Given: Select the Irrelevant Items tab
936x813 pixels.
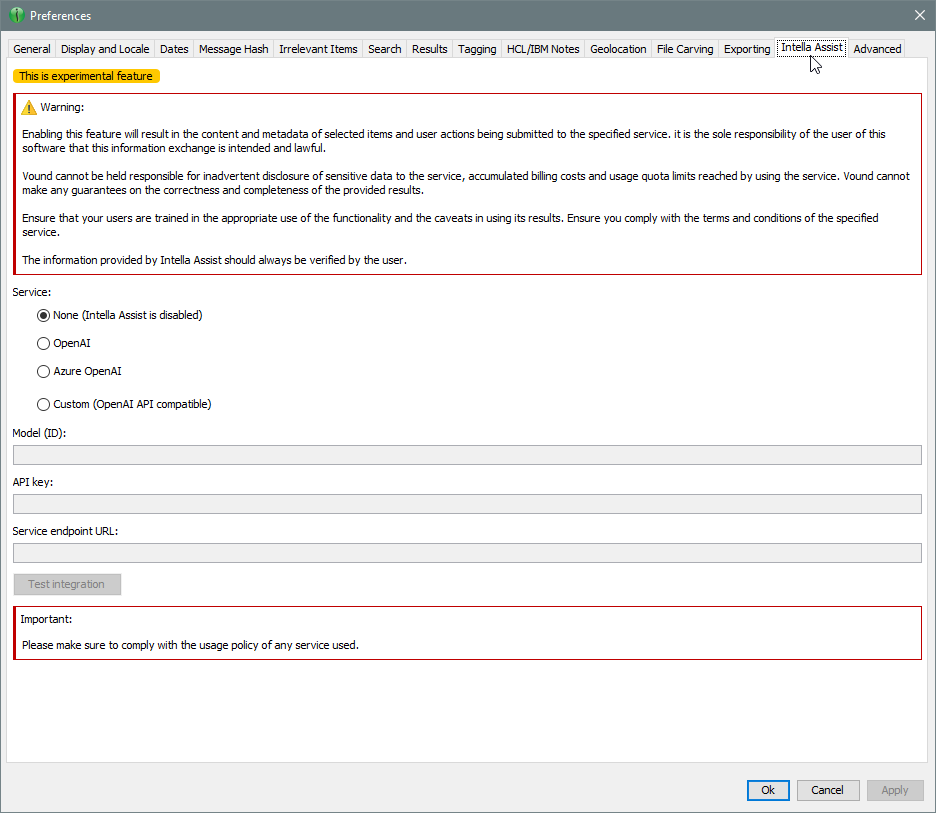Looking at the screenshot, I should (x=318, y=49).
